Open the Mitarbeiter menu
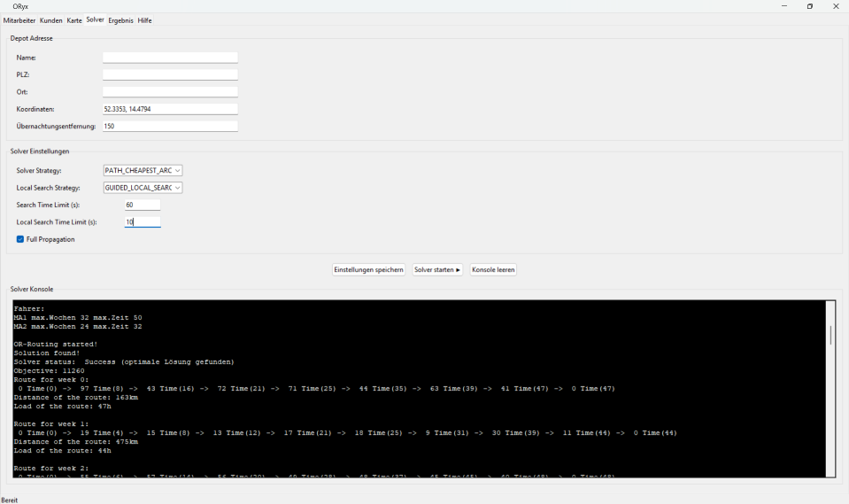 pos(20,20)
